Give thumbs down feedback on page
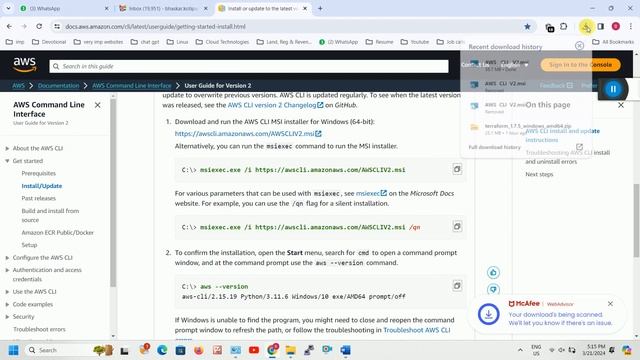Viewport: 640px width, 360px height. pyautogui.click(x=493, y=289)
